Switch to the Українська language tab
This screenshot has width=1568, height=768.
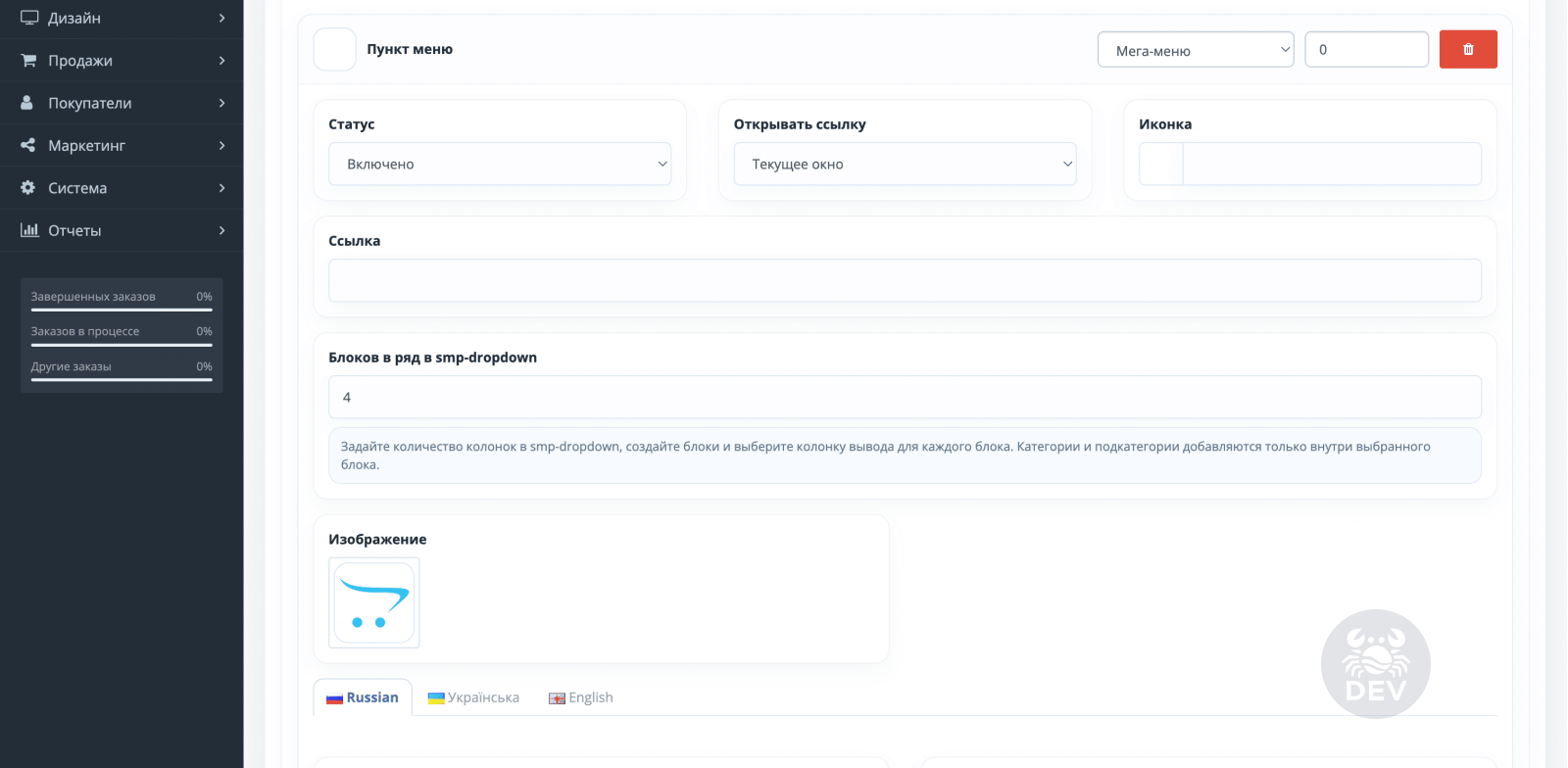click(x=473, y=697)
